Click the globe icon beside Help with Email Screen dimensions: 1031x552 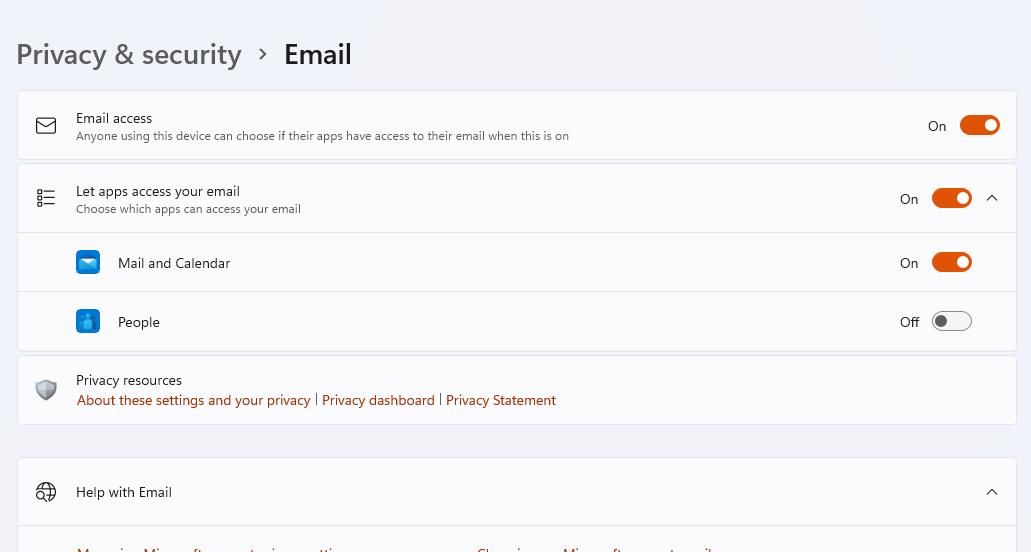[x=46, y=492]
